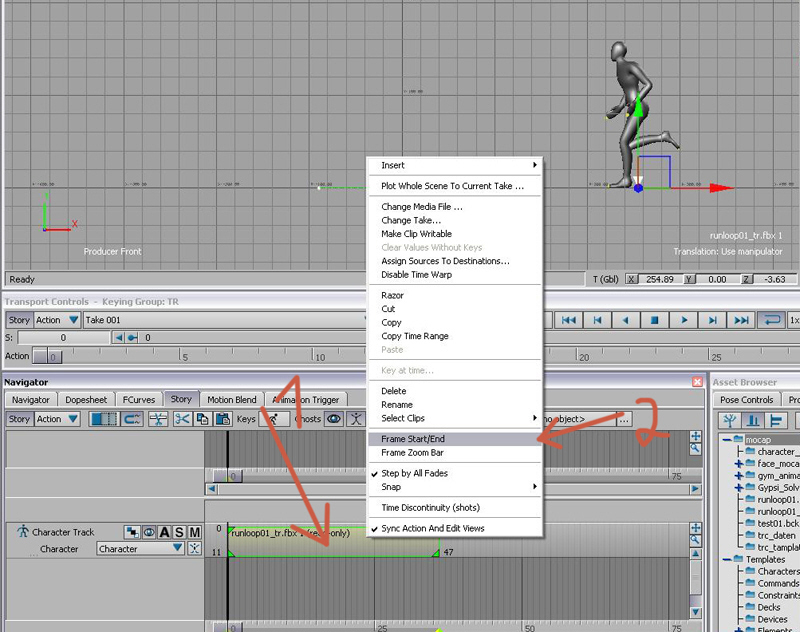Mute the Character Track with M button
Screen dimensions: 800x632
coord(194,532)
